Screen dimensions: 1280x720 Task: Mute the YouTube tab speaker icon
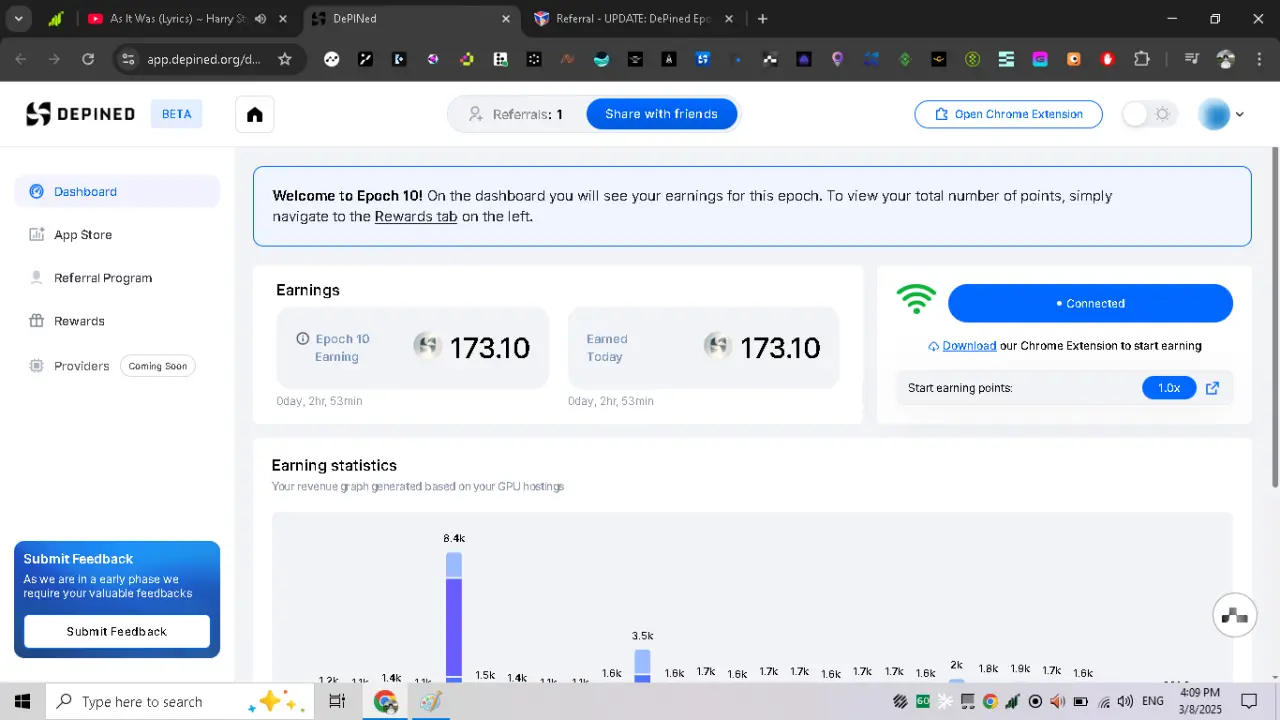coord(261,19)
